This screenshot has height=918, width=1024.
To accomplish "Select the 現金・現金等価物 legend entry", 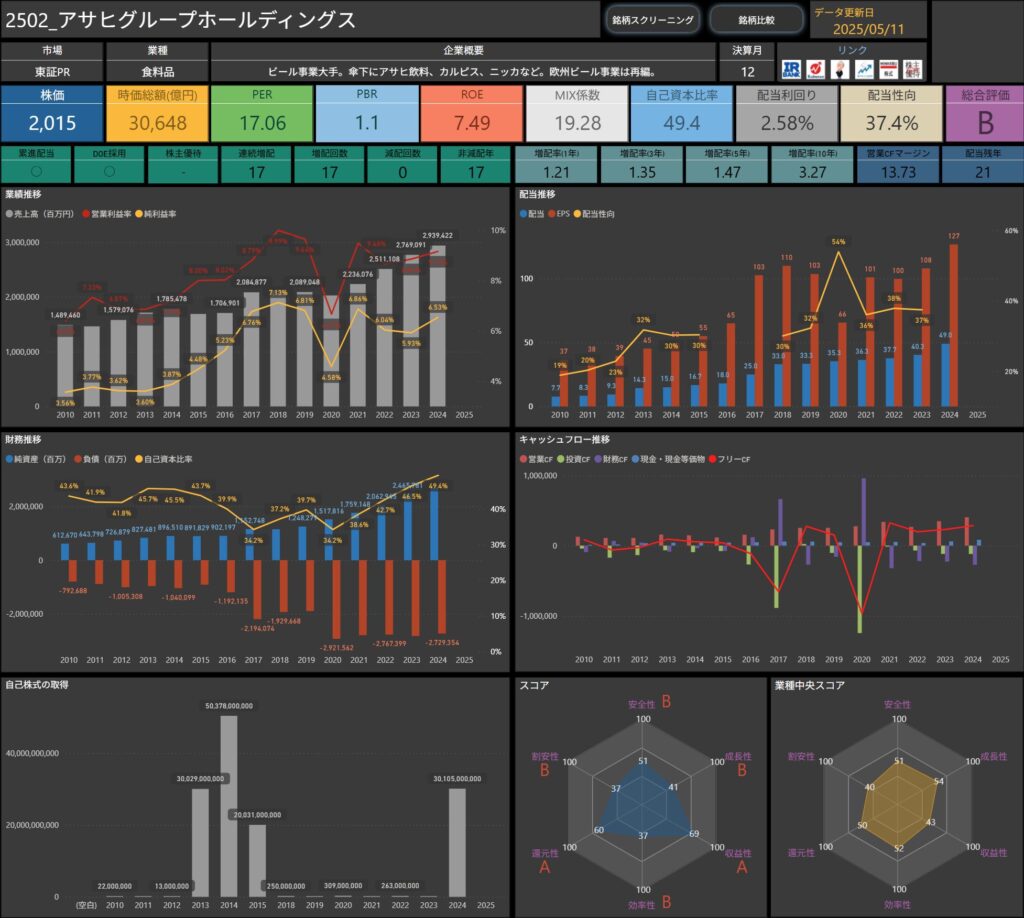I will tap(668, 459).
